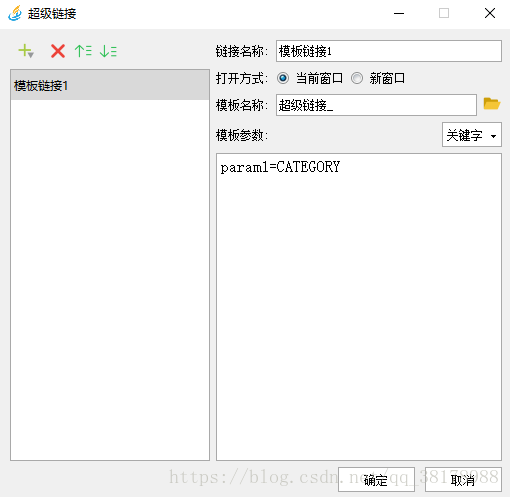Close the 超级链接 dialog window
Viewport: 510px width, 497px height.
[490, 13]
